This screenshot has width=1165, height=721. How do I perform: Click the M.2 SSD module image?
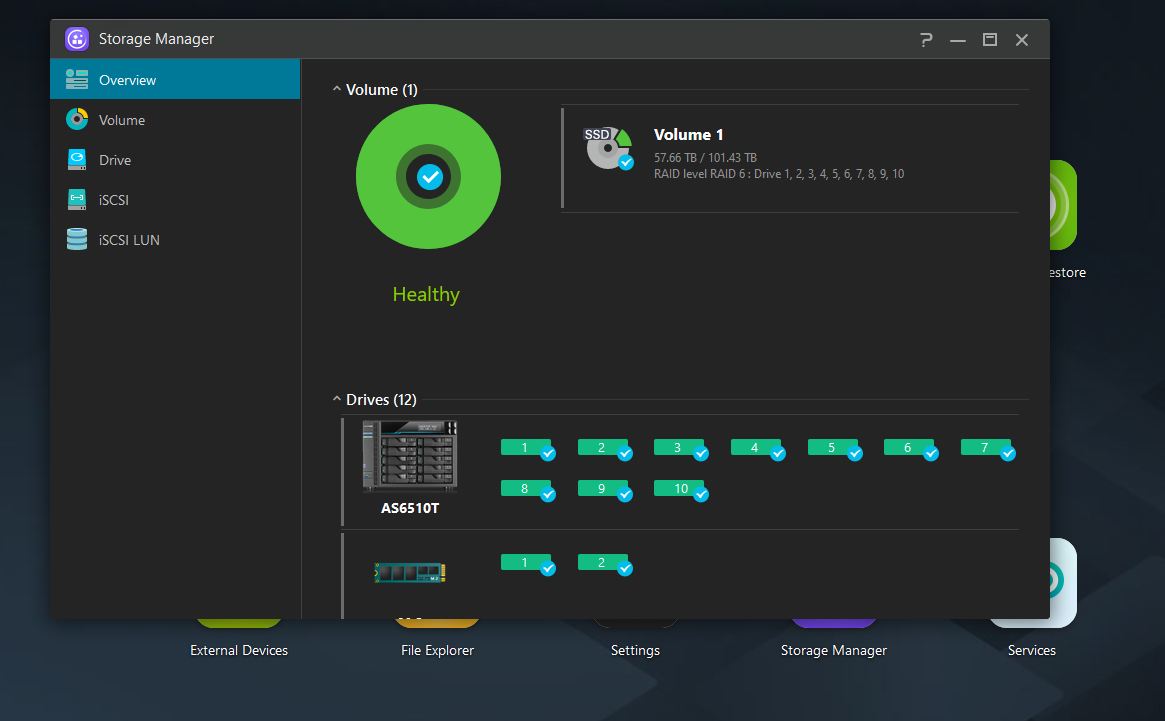coord(410,572)
